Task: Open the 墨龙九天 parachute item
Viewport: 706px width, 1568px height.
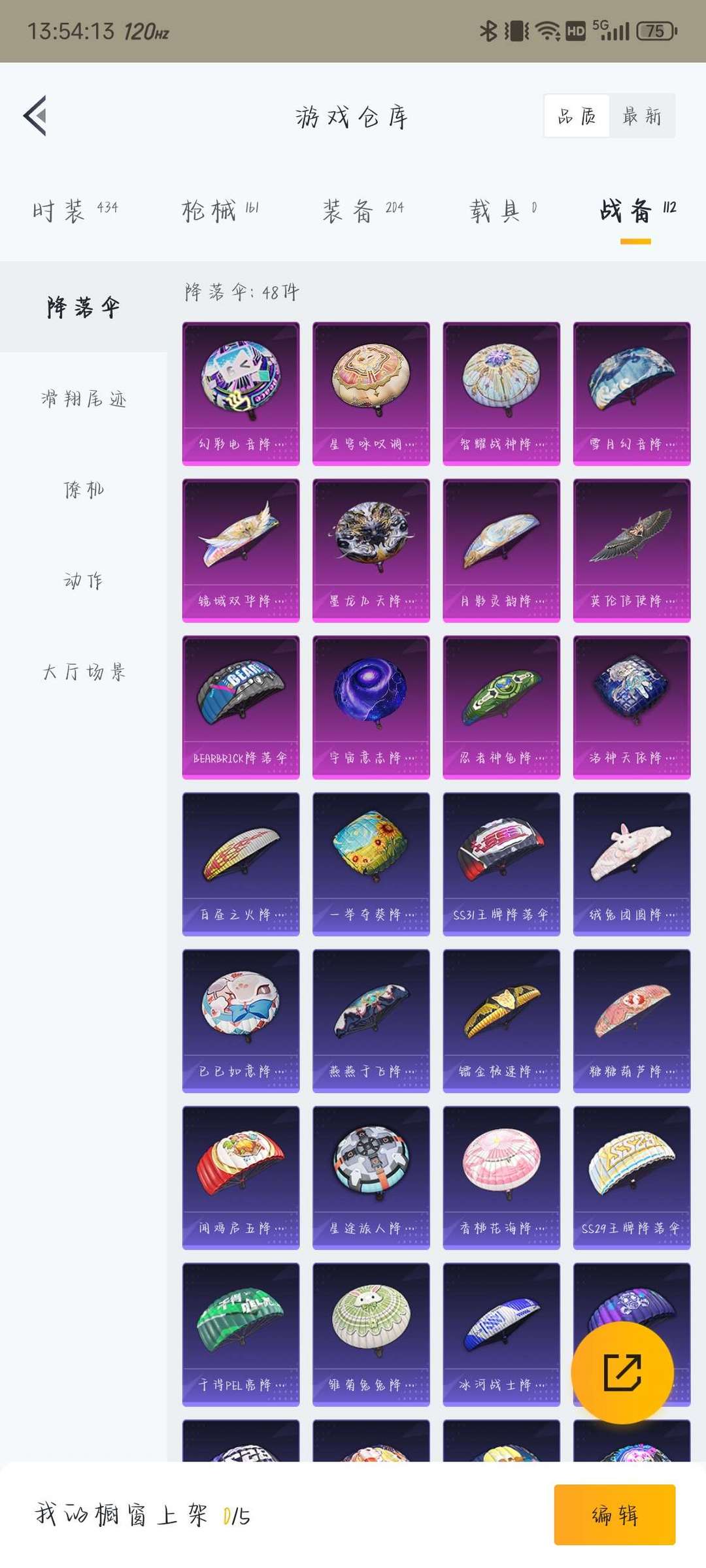Action: pyautogui.click(x=371, y=550)
